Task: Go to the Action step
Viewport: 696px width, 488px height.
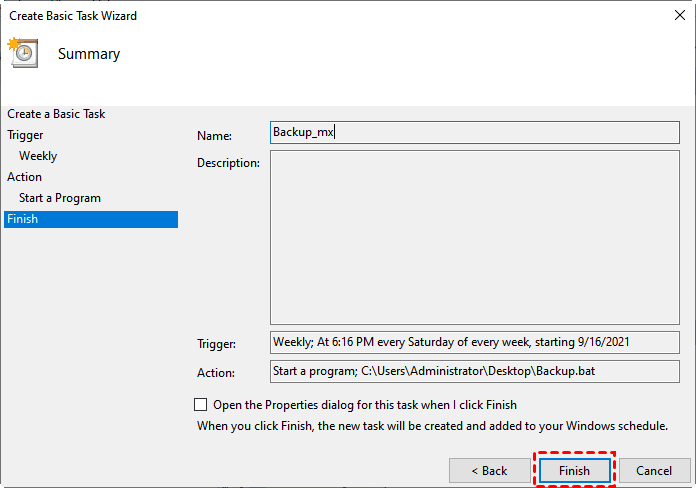Action: click(25, 177)
